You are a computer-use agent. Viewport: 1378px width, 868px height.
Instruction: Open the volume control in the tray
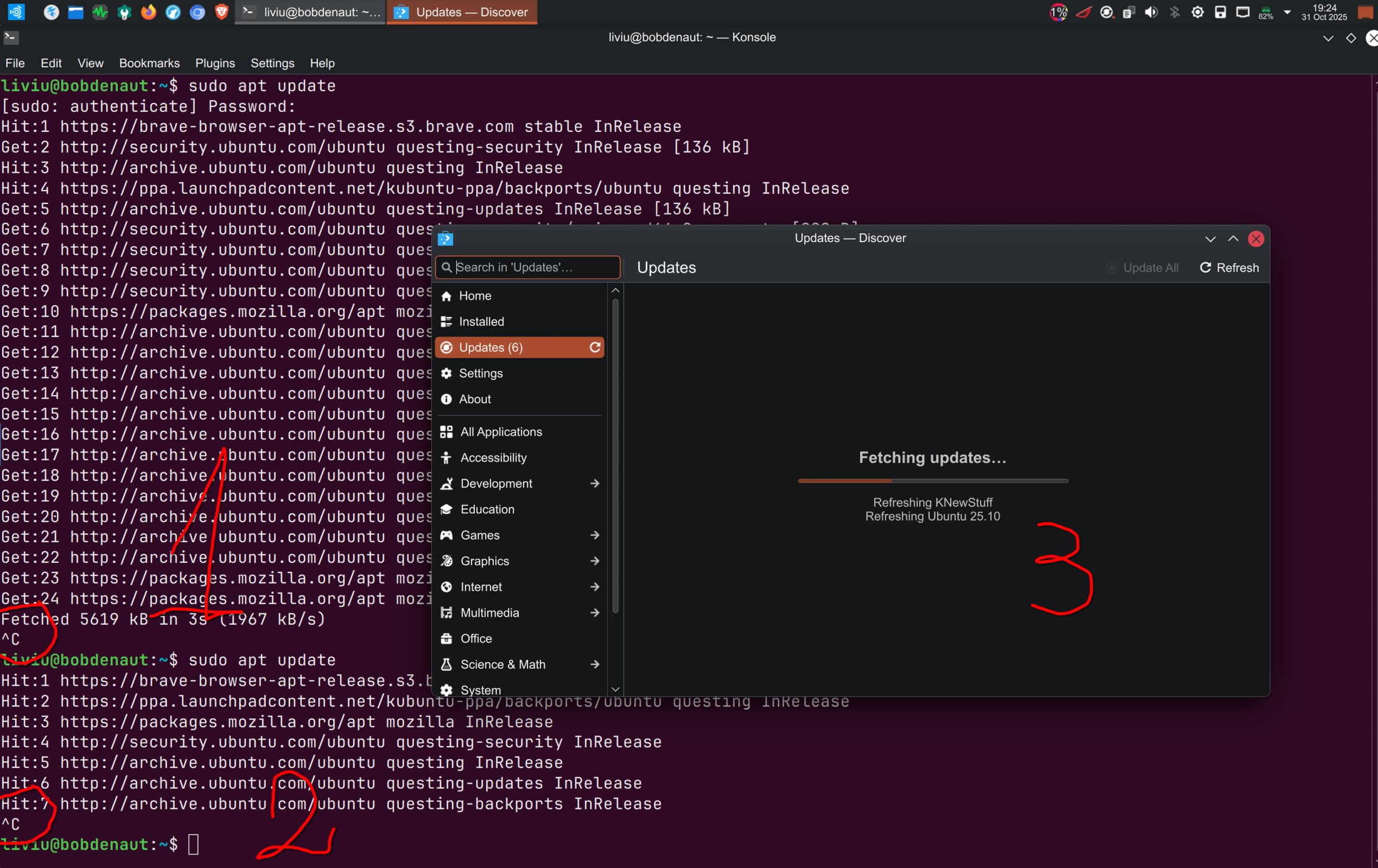click(x=1151, y=12)
